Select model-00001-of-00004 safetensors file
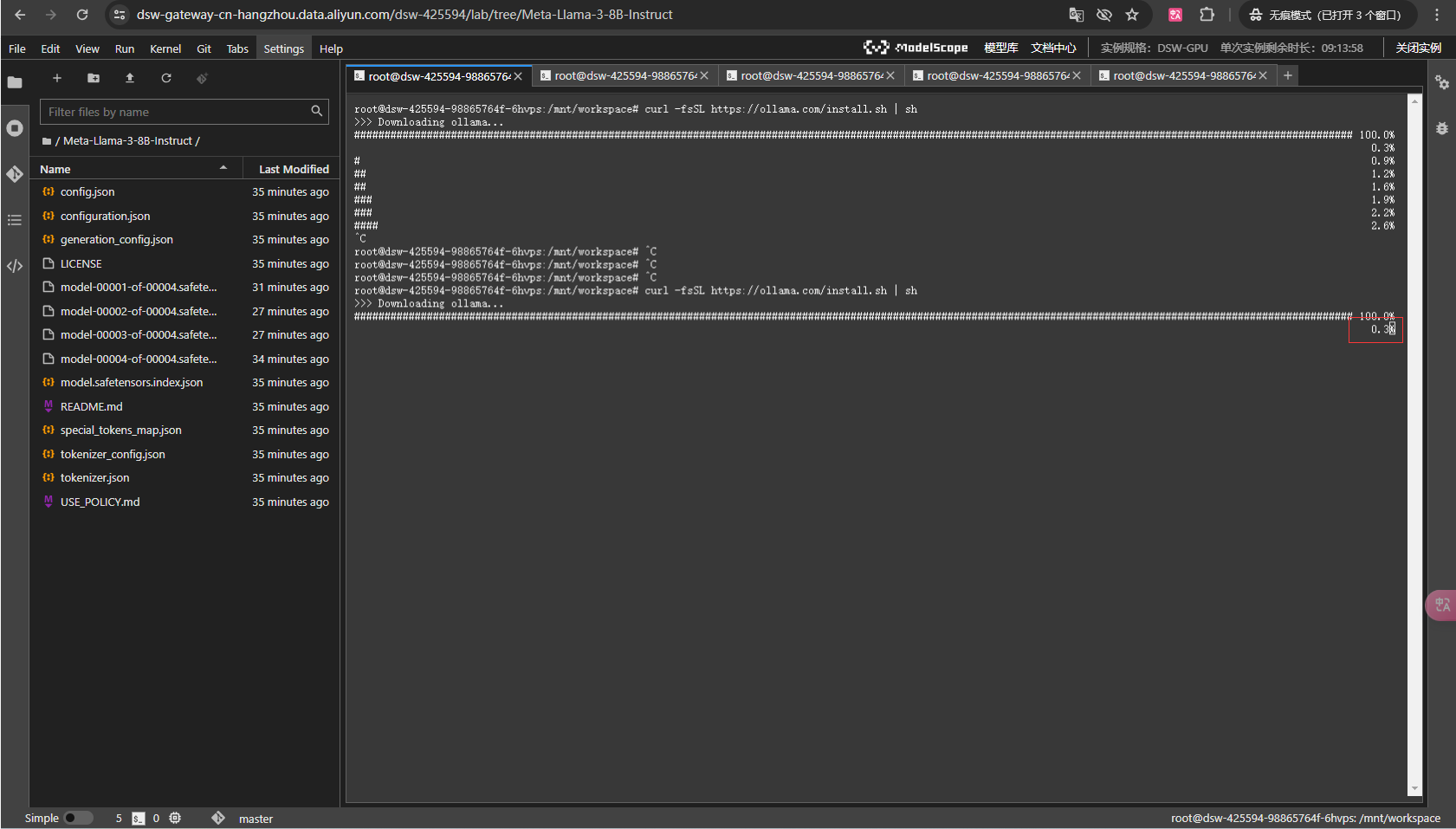 coord(184,288)
